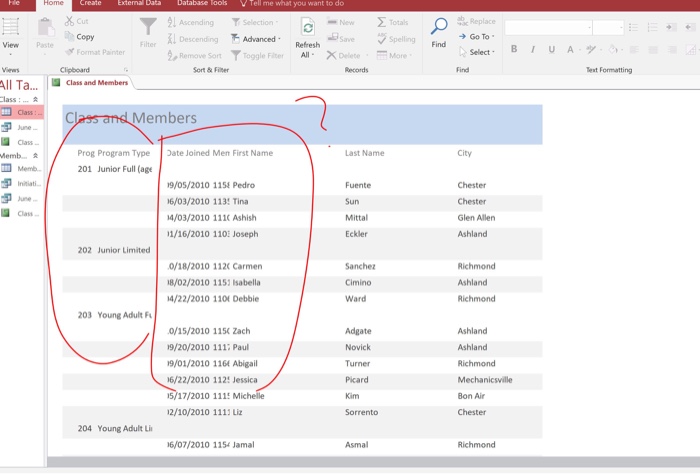Toggle Italic text formatting
Viewport: 700px width, 474px height.
coord(533,49)
